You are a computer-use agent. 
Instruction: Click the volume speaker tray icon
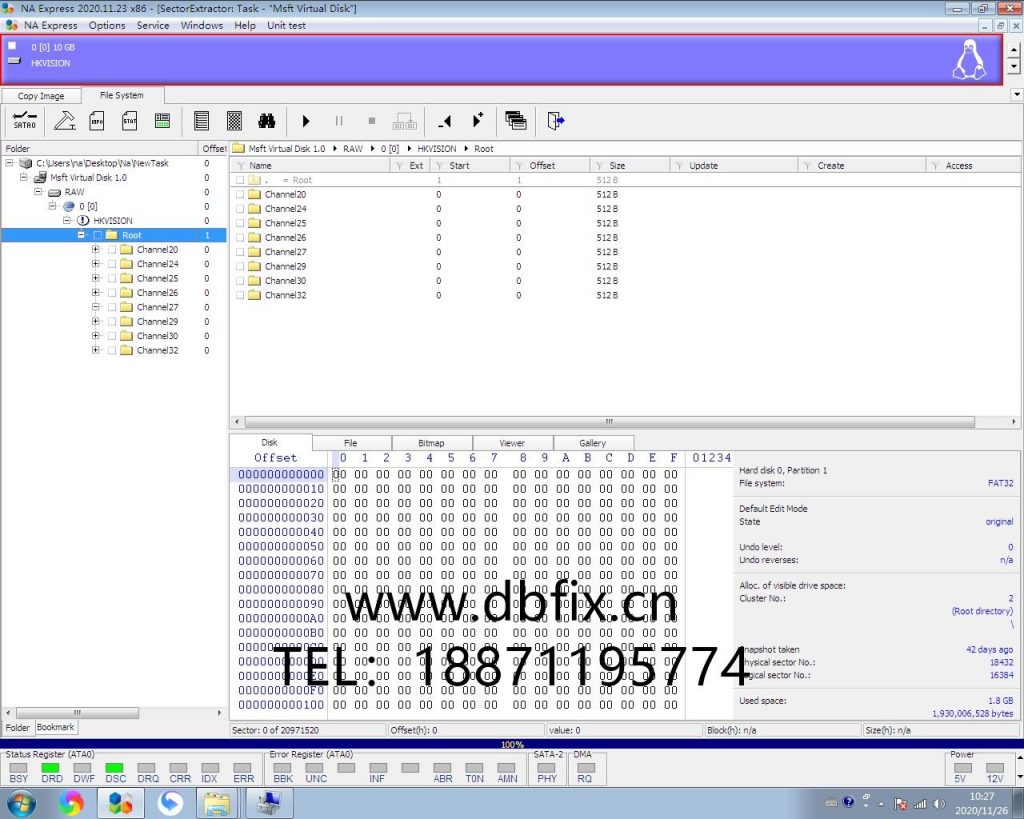tap(939, 803)
